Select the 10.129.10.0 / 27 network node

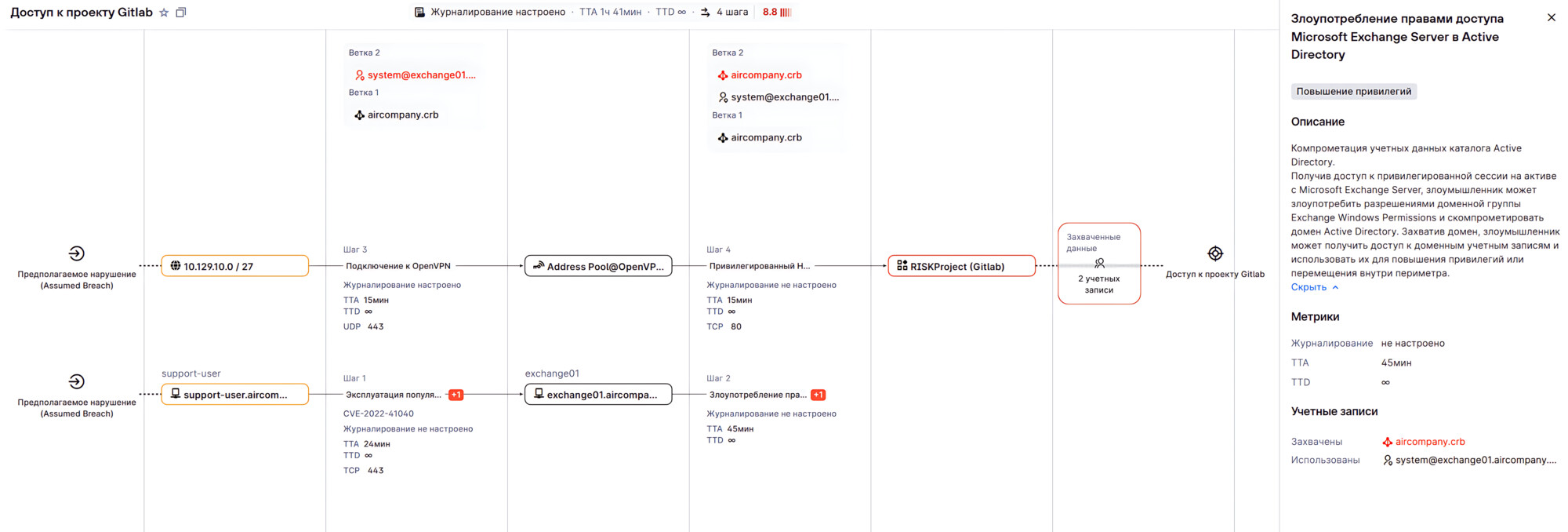(x=235, y=266)
